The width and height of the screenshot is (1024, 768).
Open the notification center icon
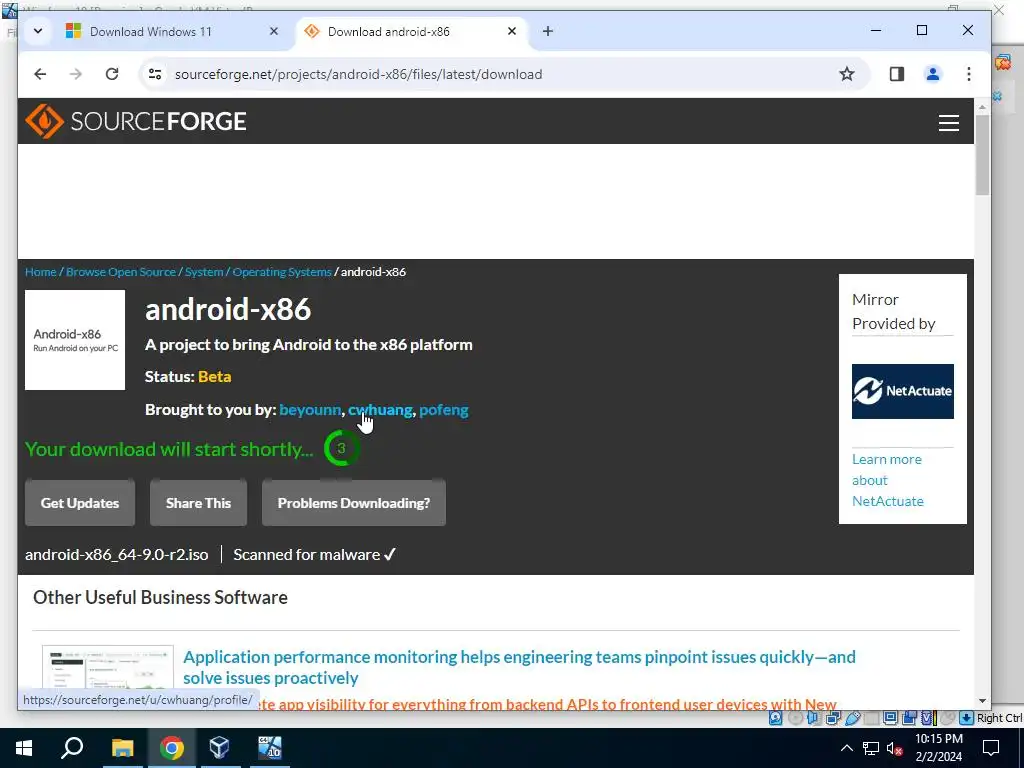pyautogui.click(x=991, y=748)
